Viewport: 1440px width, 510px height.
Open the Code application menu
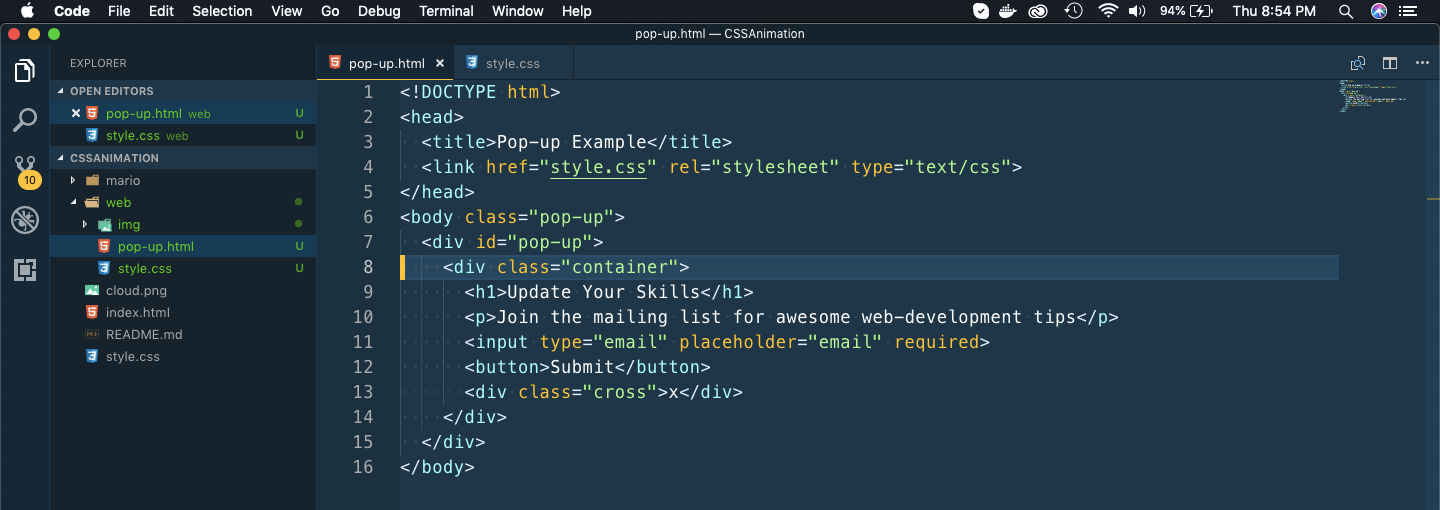[72, 11]
